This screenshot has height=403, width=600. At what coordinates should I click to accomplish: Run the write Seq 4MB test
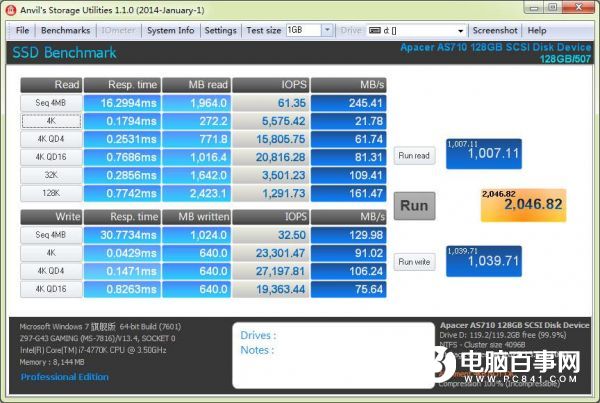tap(51, 235)
